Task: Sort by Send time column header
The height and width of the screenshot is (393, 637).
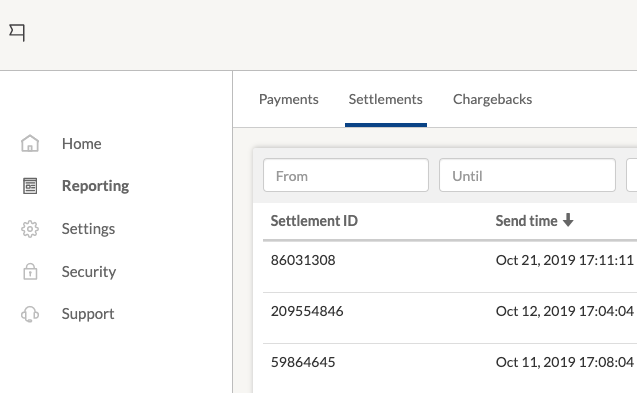Action: coord(526,221)
